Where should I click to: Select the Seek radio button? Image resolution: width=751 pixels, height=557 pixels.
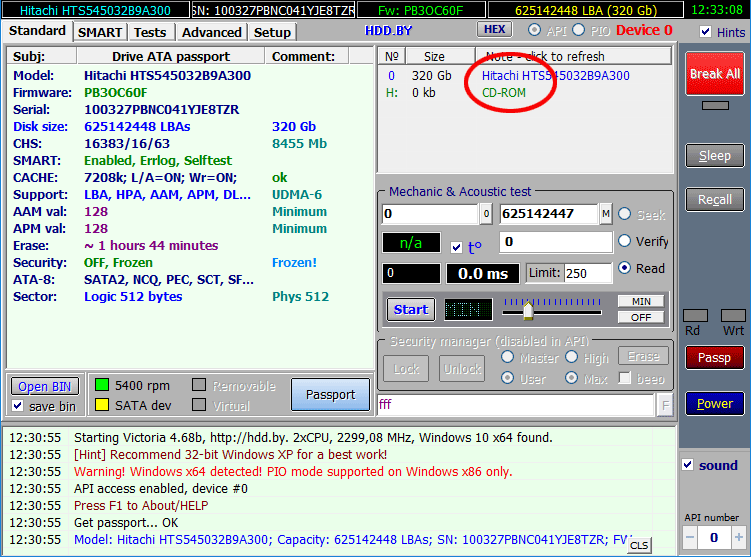pos(625,214)
